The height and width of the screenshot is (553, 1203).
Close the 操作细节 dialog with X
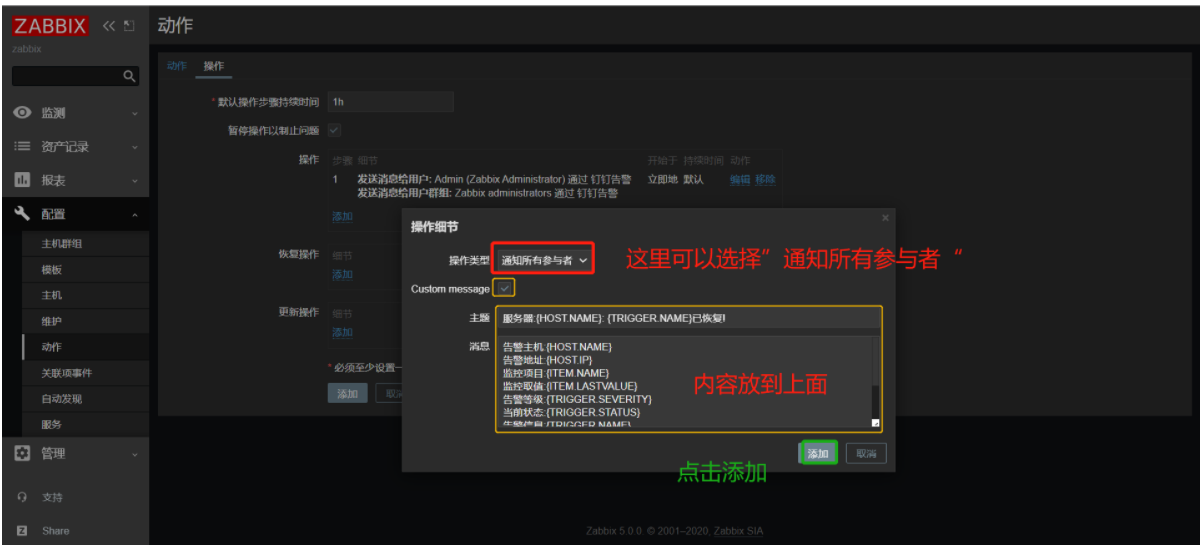point(885,217)
